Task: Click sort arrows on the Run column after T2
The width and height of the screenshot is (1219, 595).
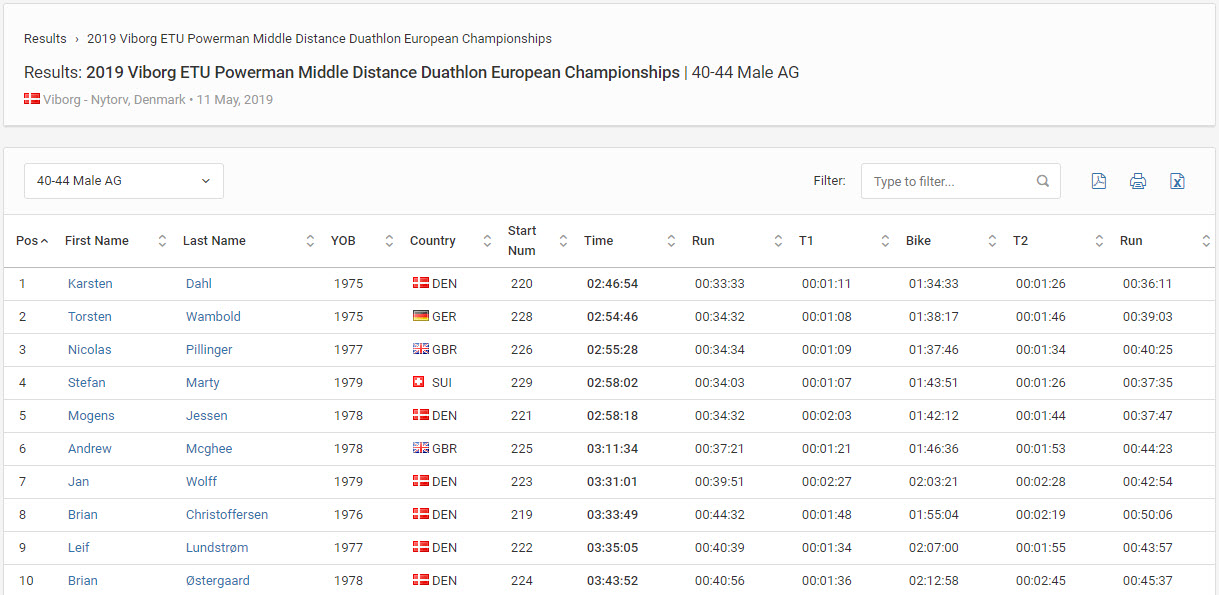Action: pos(1206,241)
